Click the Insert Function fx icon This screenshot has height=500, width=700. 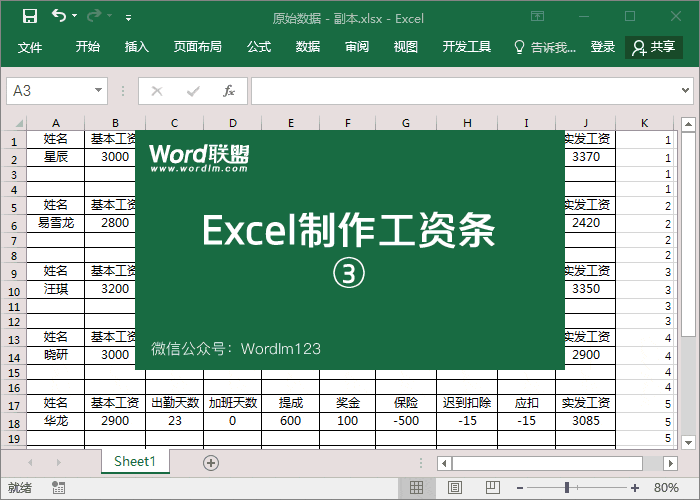(x=228, y=91)
